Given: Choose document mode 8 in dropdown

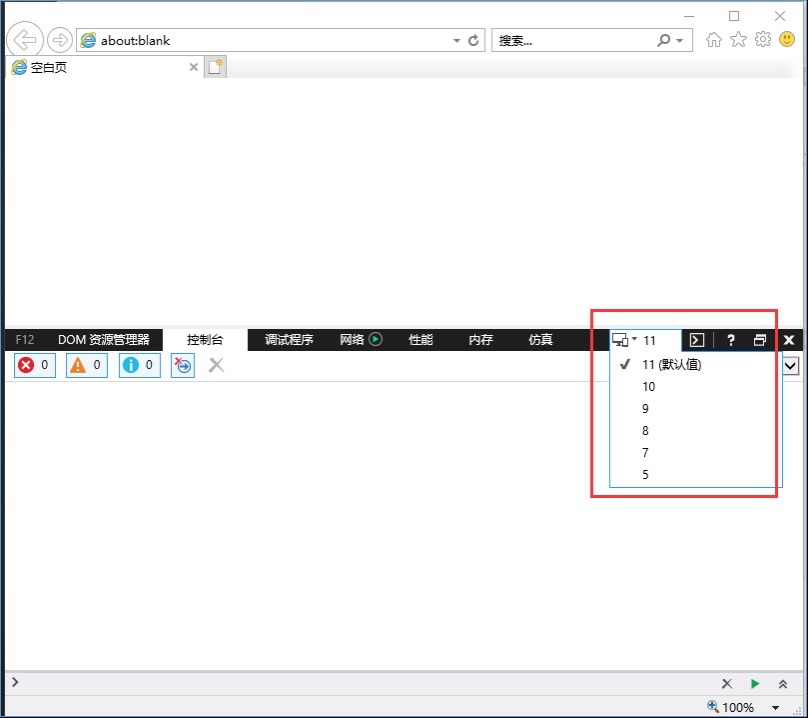Looking at the screenshot, I should point(646,431).
